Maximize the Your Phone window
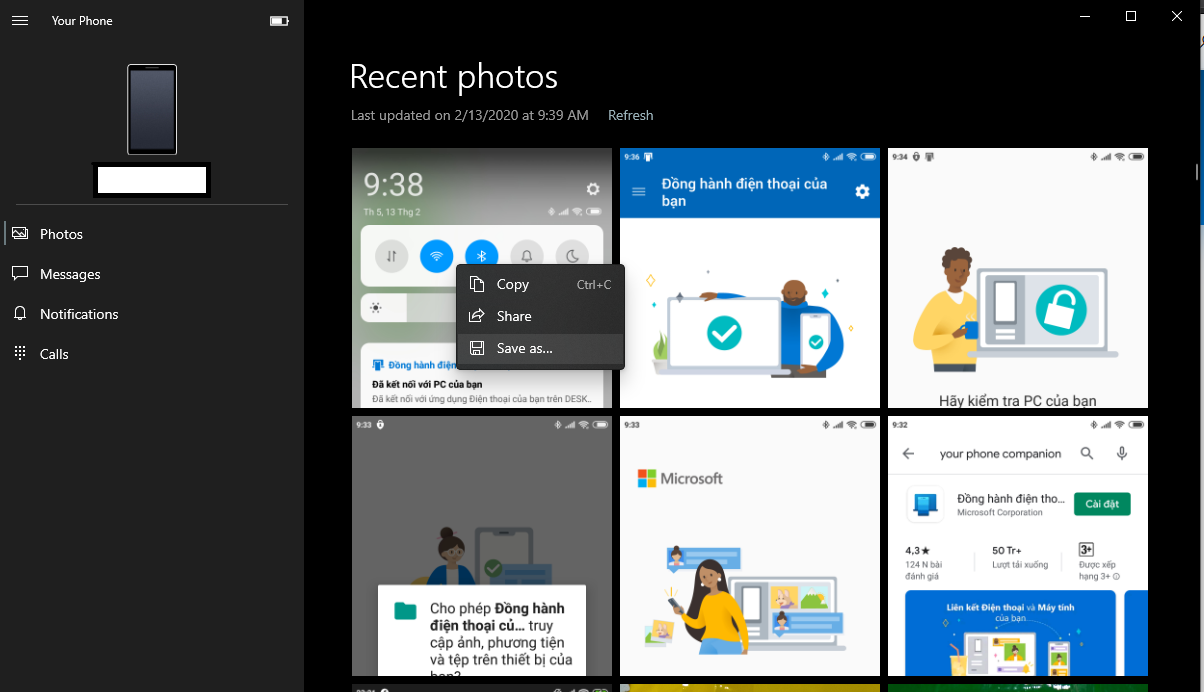 coord(1131,16)
